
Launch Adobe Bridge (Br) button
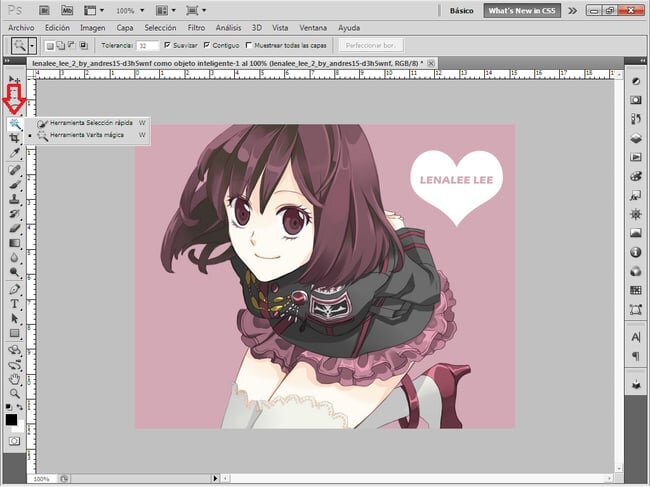click(44, 10)
